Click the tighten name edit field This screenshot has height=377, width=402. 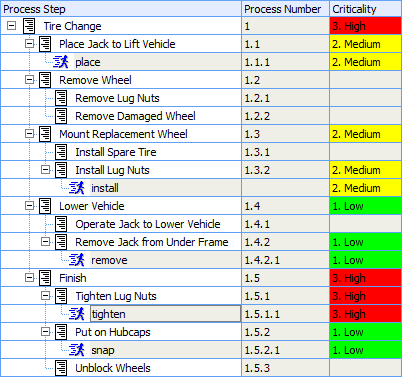(165, 314)
